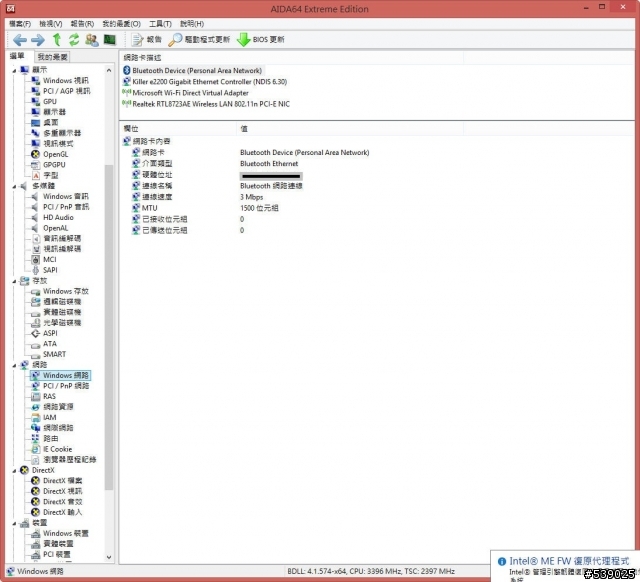Open the 檢視(V) menu

point(51,24)
